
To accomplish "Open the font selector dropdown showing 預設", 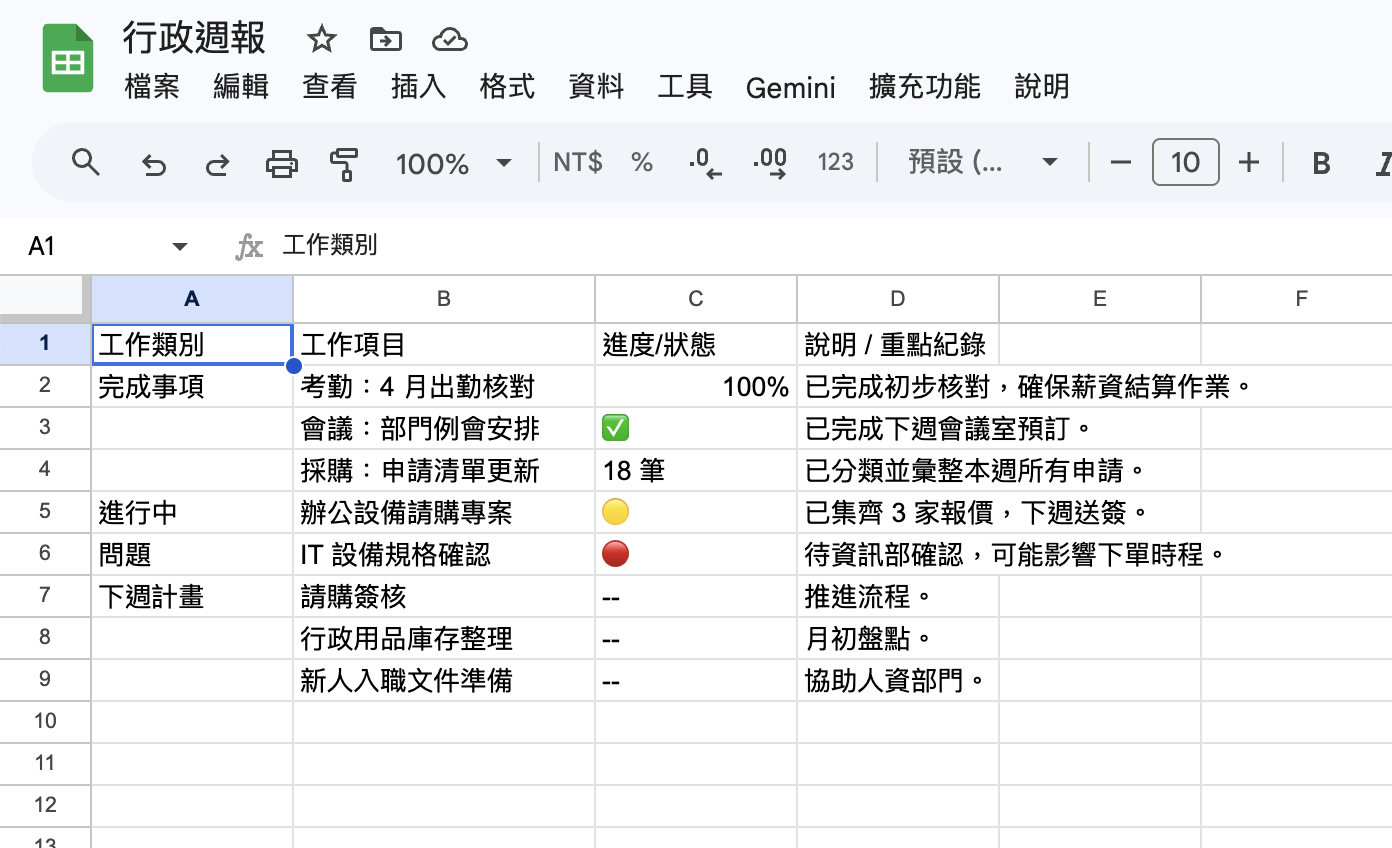I will 985,162.
